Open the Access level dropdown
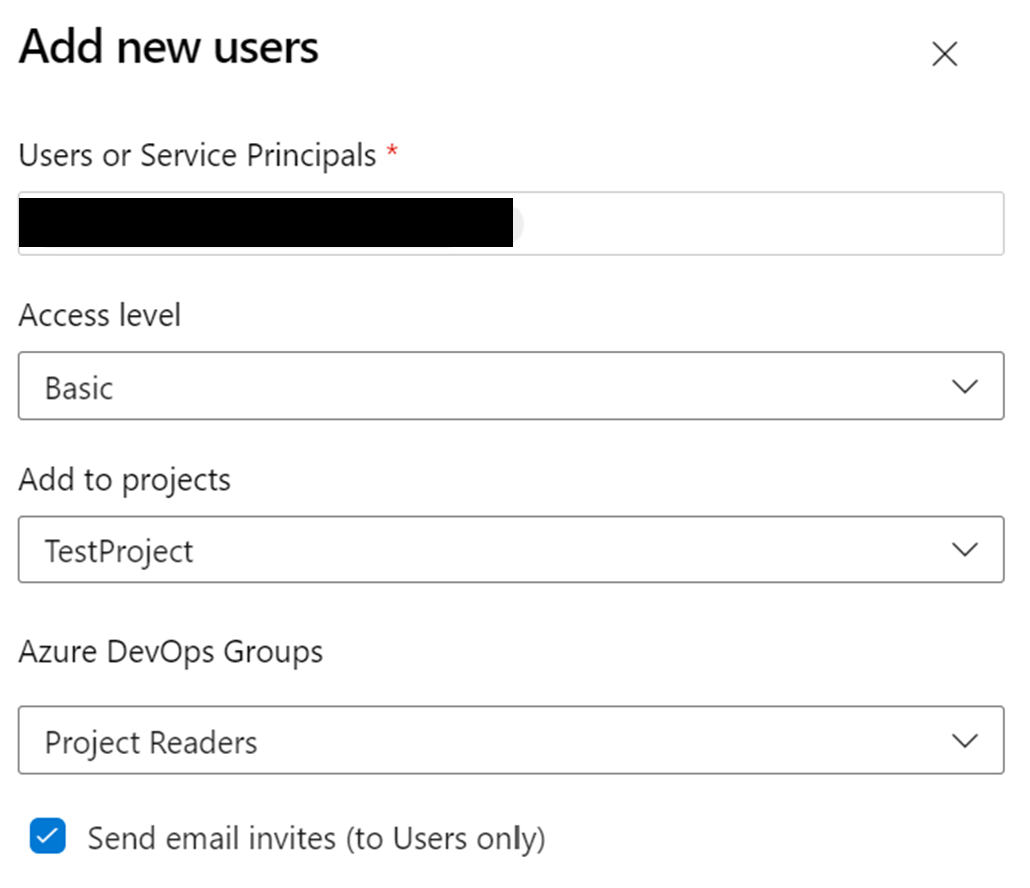Viewport: 1030px width, 888px height. (510, 386)
